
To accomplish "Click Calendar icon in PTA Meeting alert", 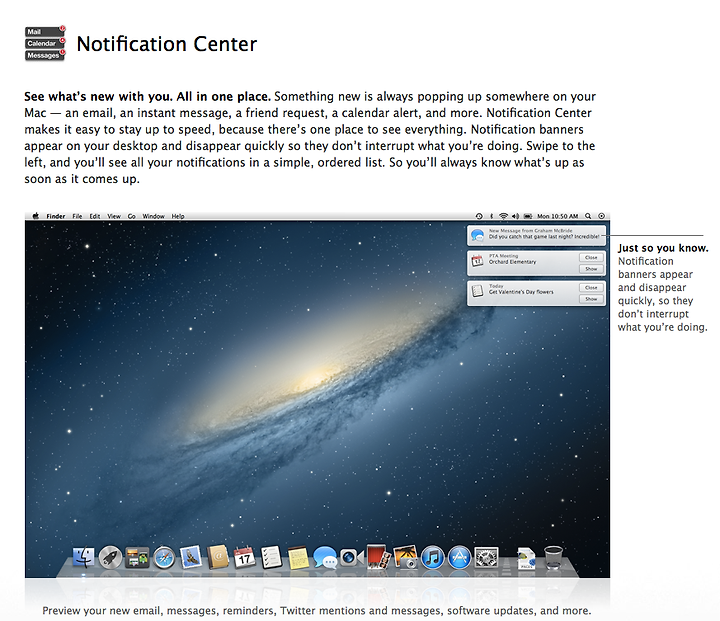I will [478, 261].
